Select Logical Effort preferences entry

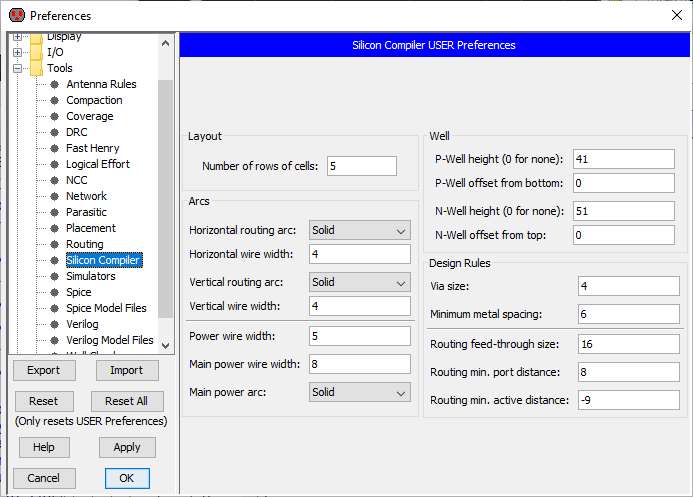[x=98, y=164]
